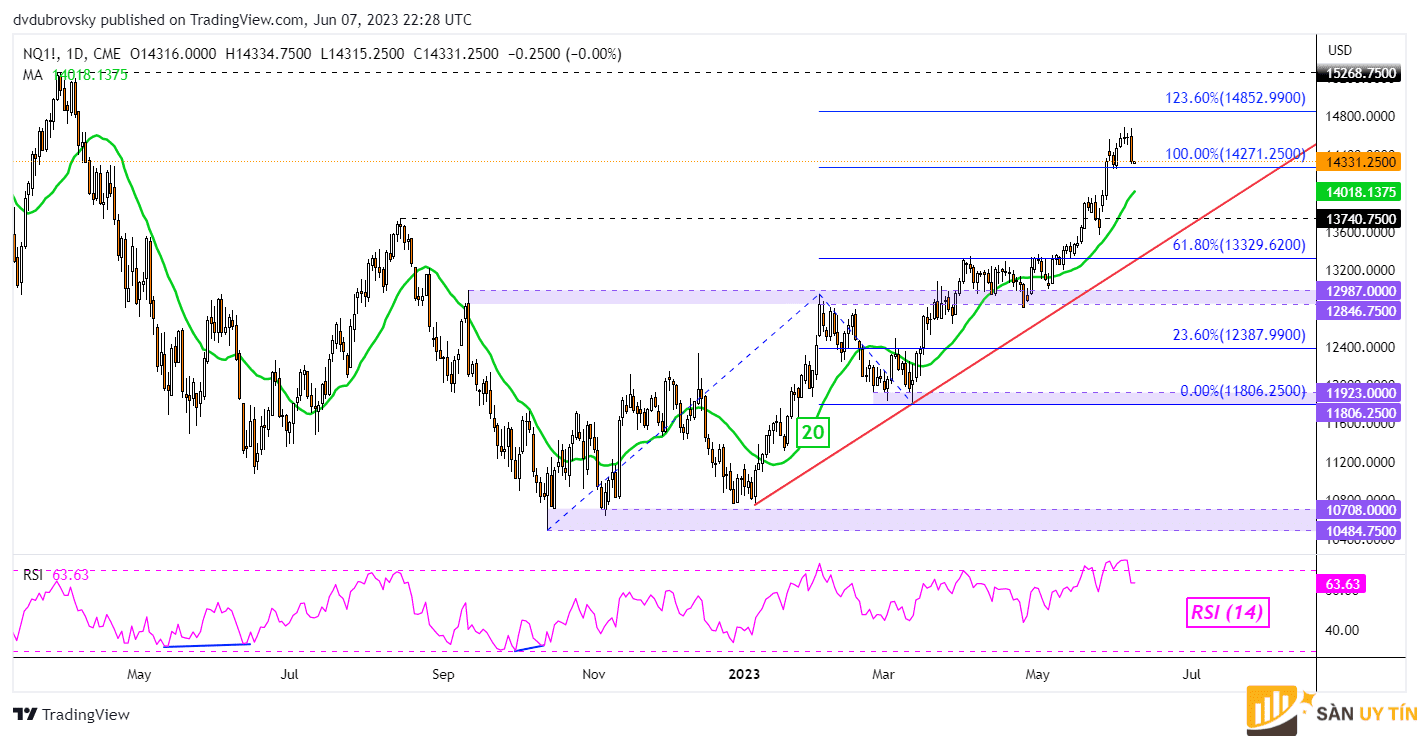Click the purple 10484.7500 price tag
The height and width of the screenshot is (736, 1419).
coord(1360,530)
